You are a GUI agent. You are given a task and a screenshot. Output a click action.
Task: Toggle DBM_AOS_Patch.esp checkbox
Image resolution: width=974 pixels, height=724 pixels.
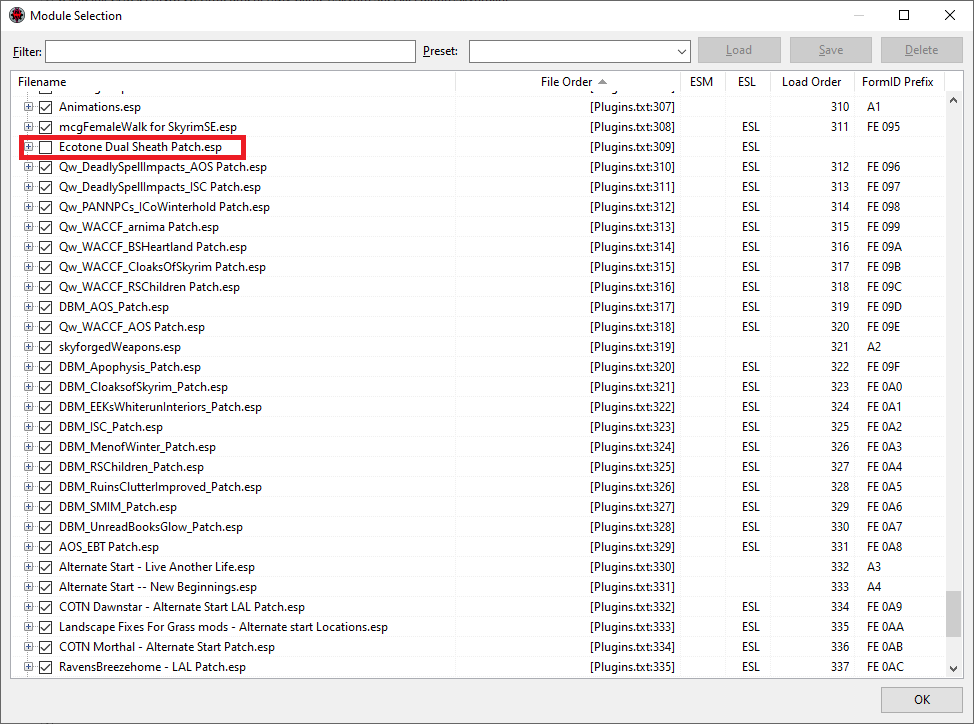pyautogui.click(x=45, y=307)
